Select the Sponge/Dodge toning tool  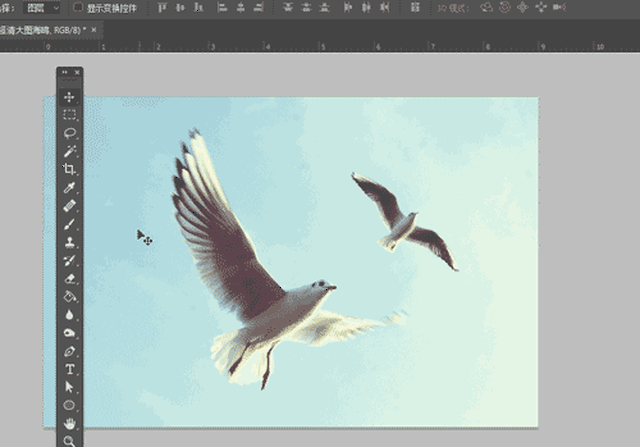coord(69,333)
